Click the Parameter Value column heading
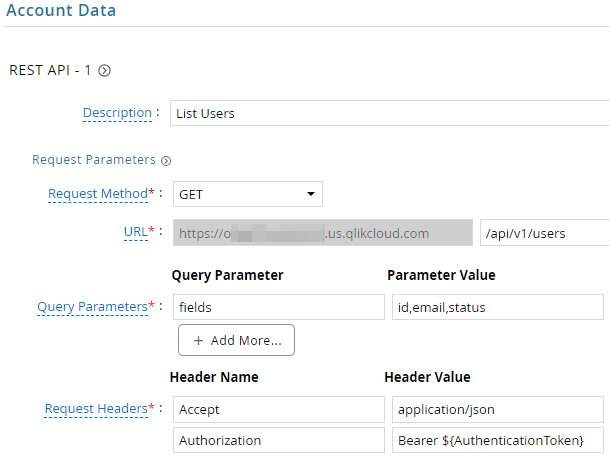Viewport: 610px width, 456px height. coord(442,275)
